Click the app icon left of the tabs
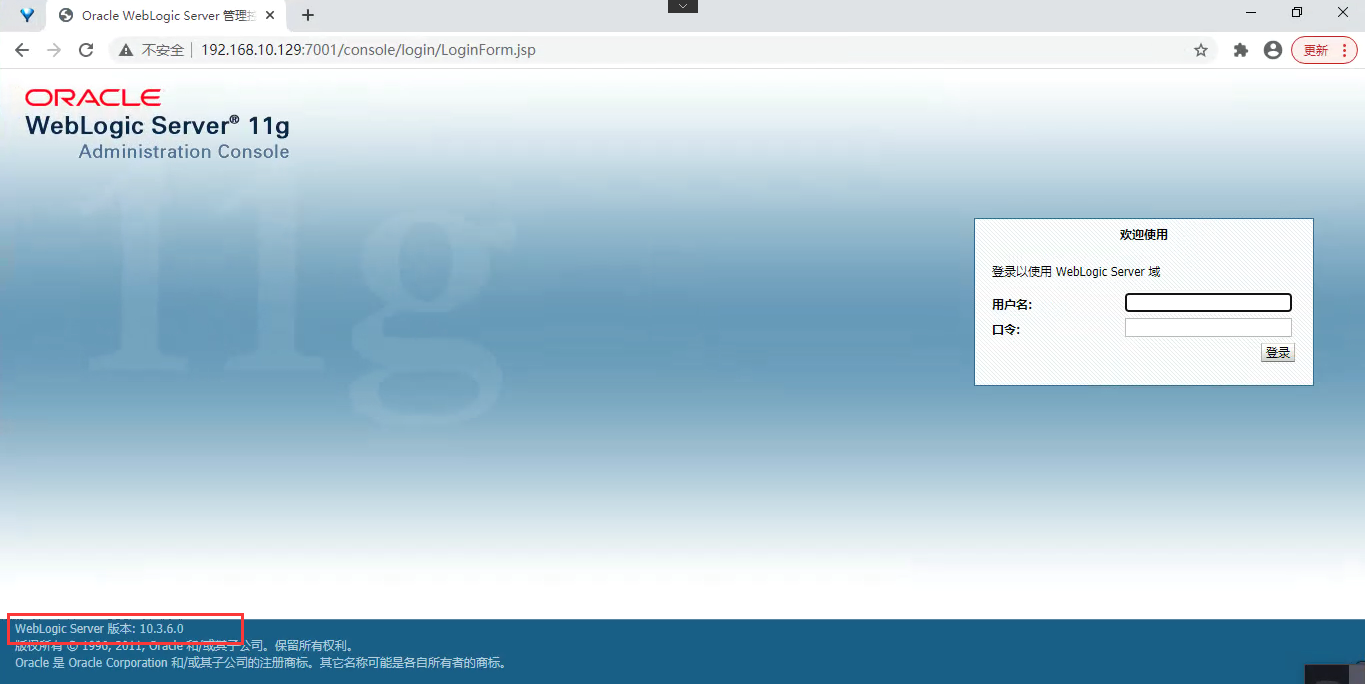This screenshot has width=1365, height=684. click(27, 15)
